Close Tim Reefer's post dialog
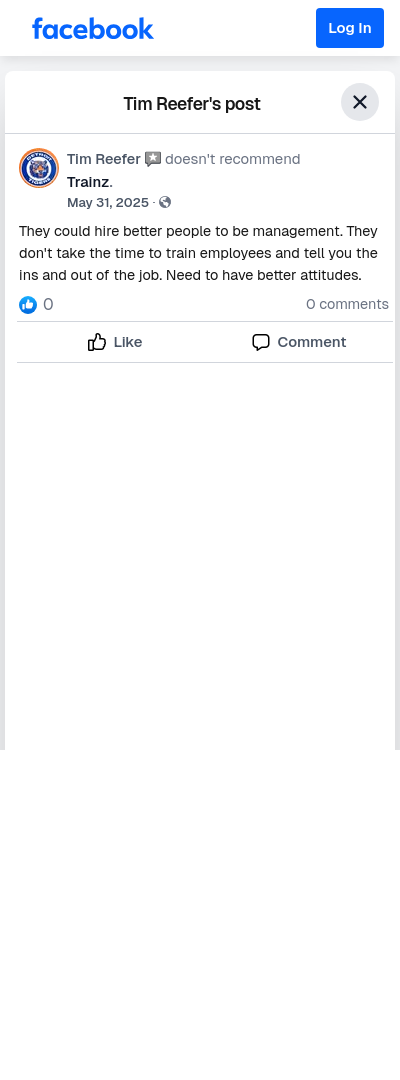 click(360, 102)
